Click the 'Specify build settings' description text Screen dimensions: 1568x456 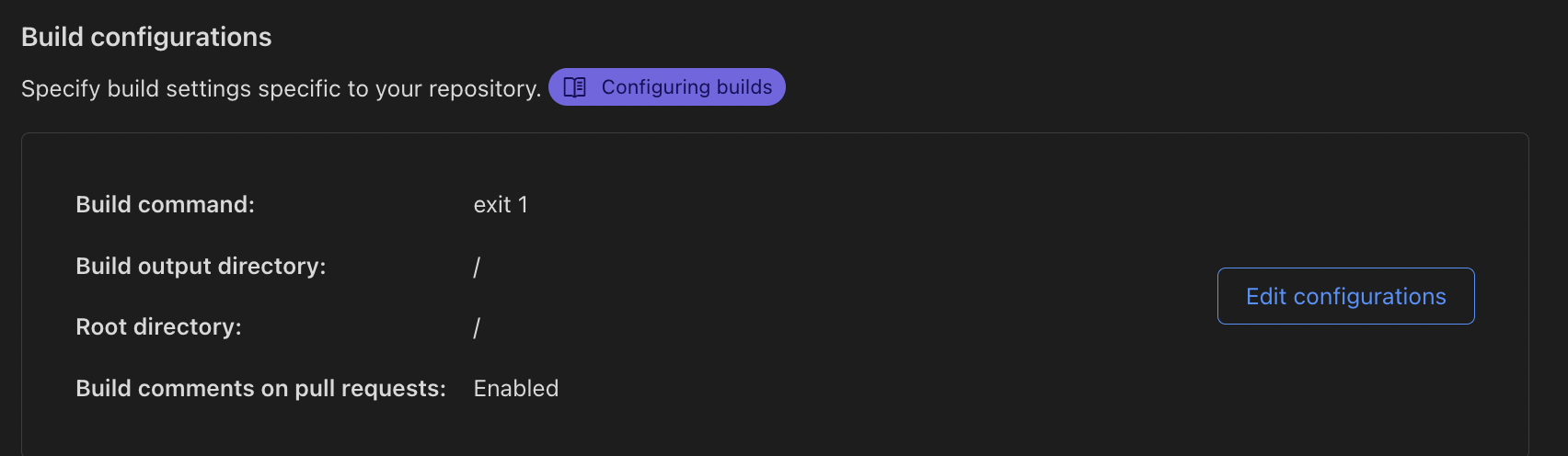coord(281,88)
